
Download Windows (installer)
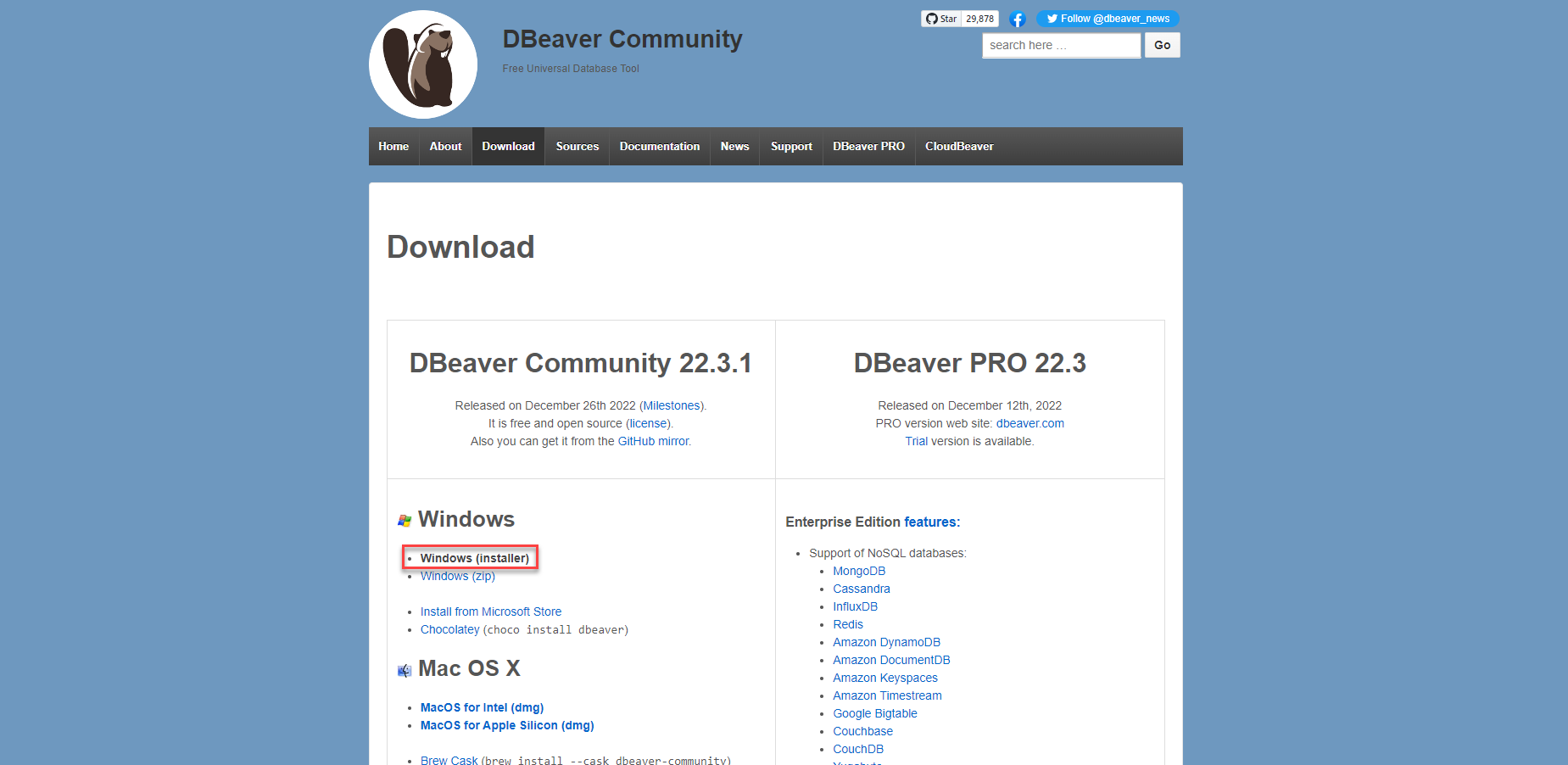pos(474,558)
